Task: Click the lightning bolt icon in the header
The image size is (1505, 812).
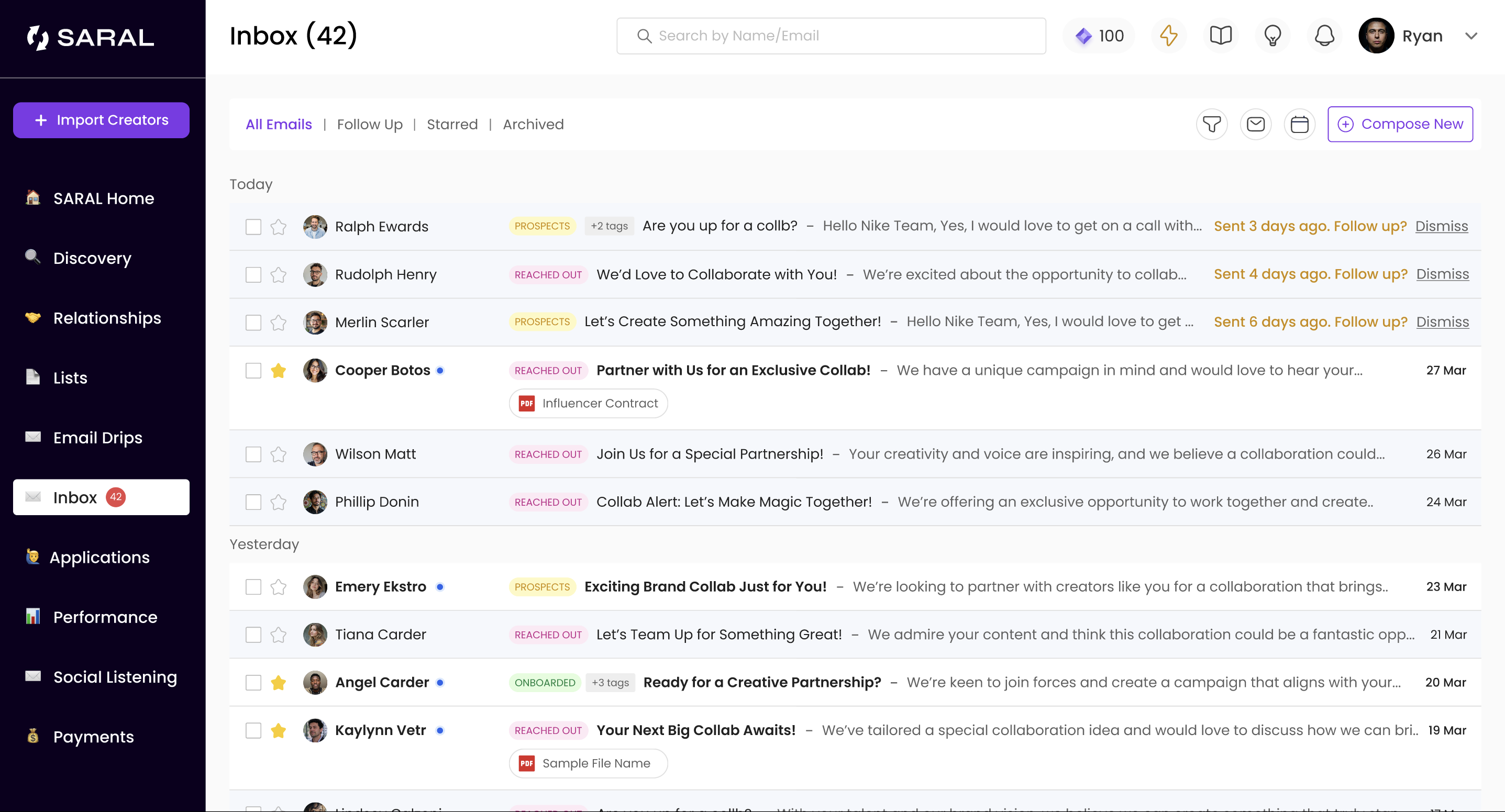Action: (1168, 36)
